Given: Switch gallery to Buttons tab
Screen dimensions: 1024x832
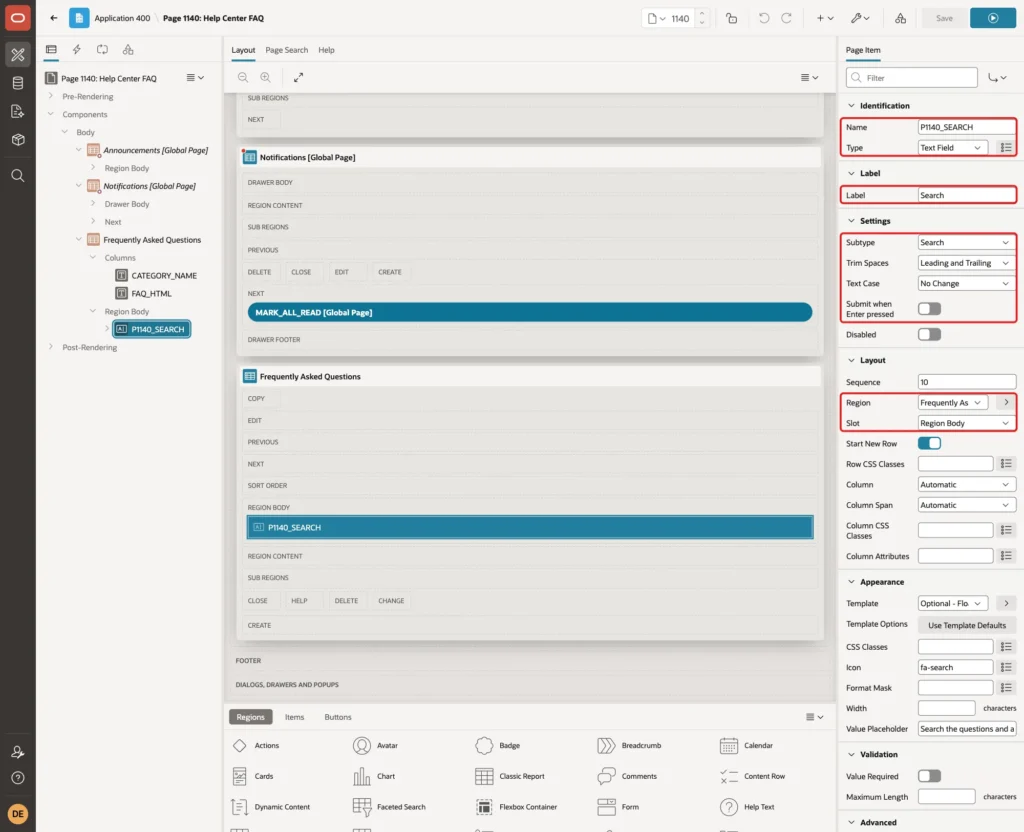Looking at the screenshot, I should (338, 717).
